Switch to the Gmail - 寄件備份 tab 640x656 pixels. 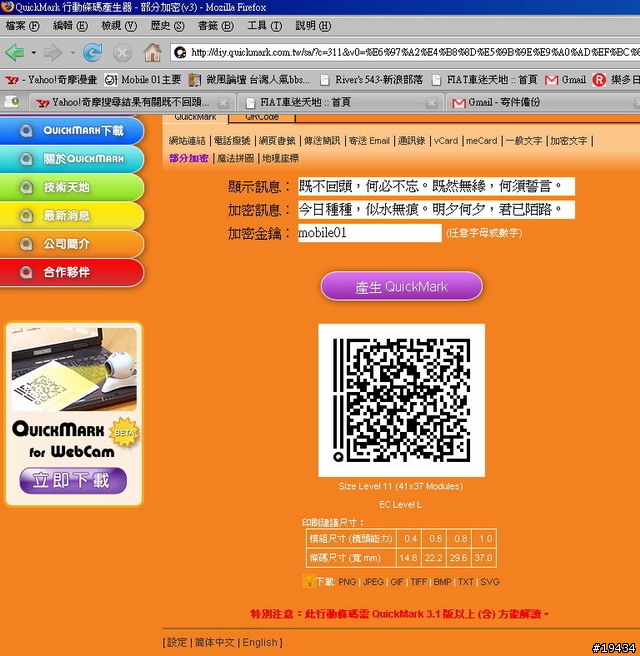pos(504,102)
